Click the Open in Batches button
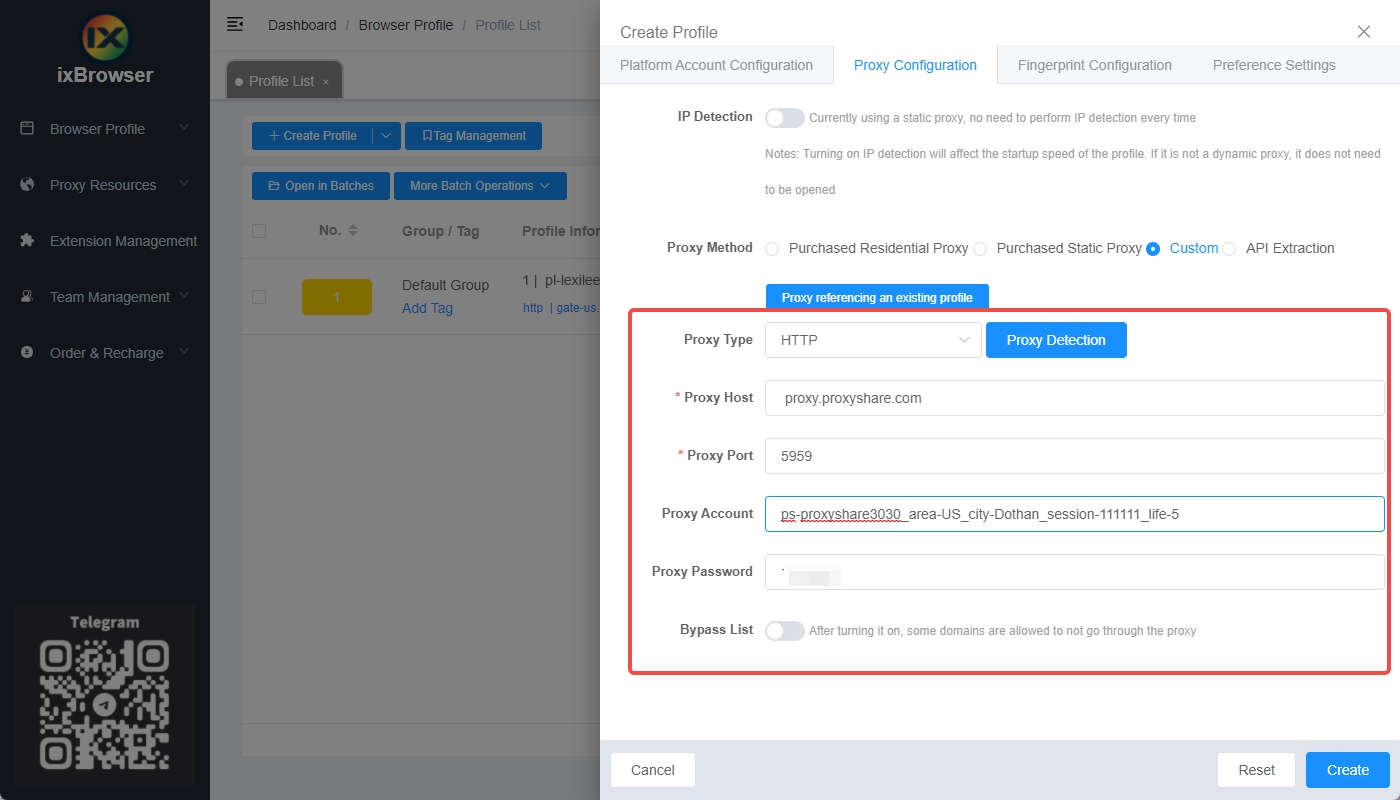The image size is (1400, 800). (320, 186)
